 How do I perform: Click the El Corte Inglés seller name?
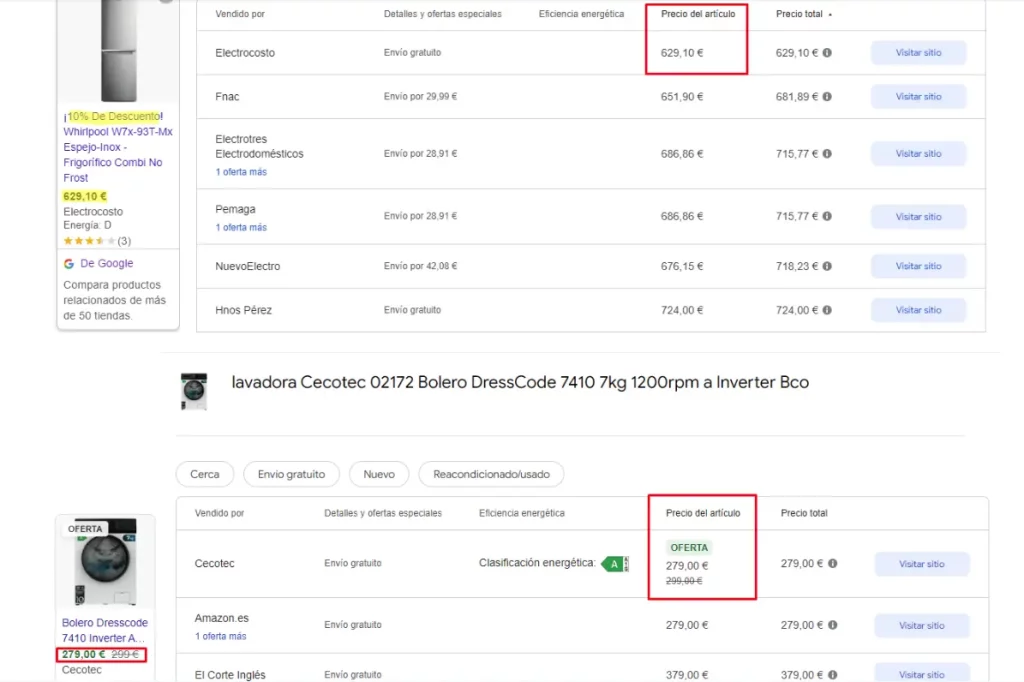click(x=230, y=675)
